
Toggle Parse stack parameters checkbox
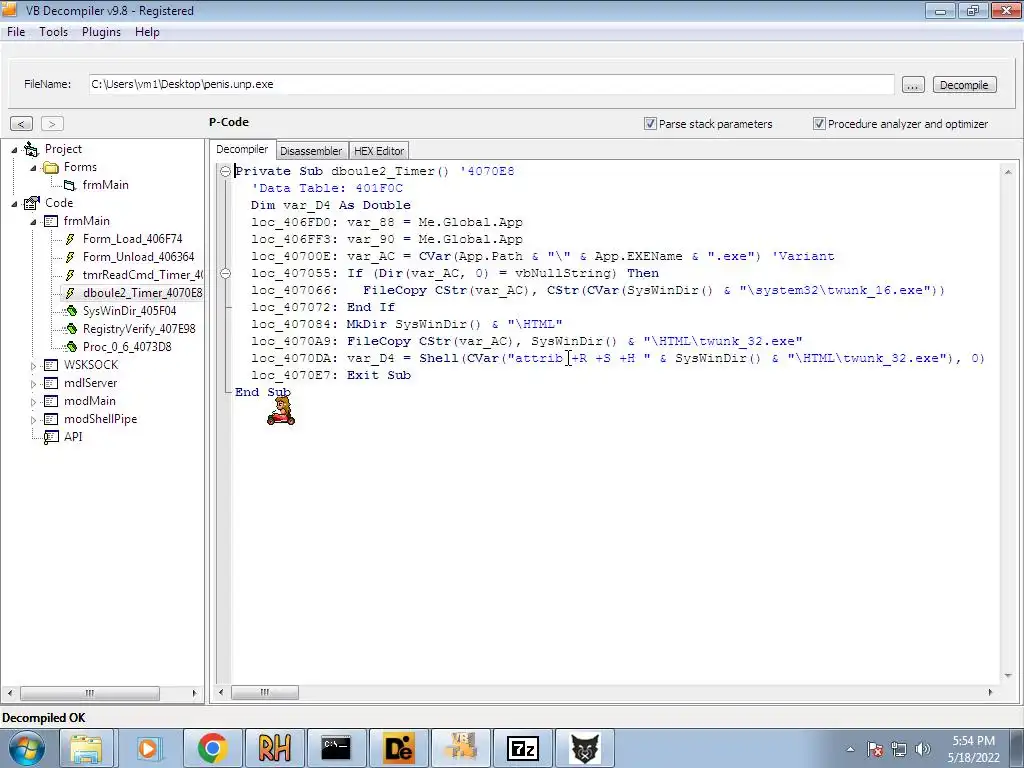[x=650, y=123]
